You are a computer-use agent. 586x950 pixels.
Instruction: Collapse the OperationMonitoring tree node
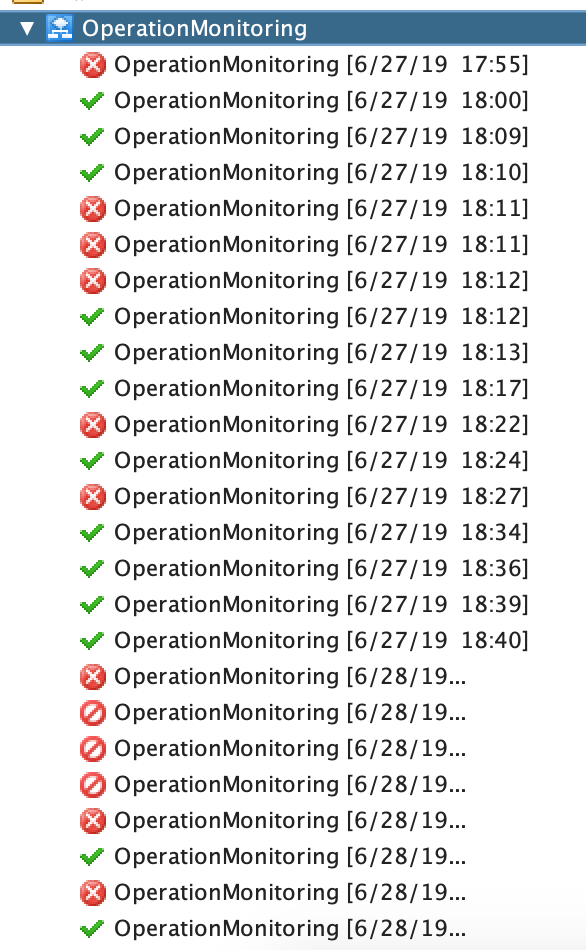coord(27,28)
